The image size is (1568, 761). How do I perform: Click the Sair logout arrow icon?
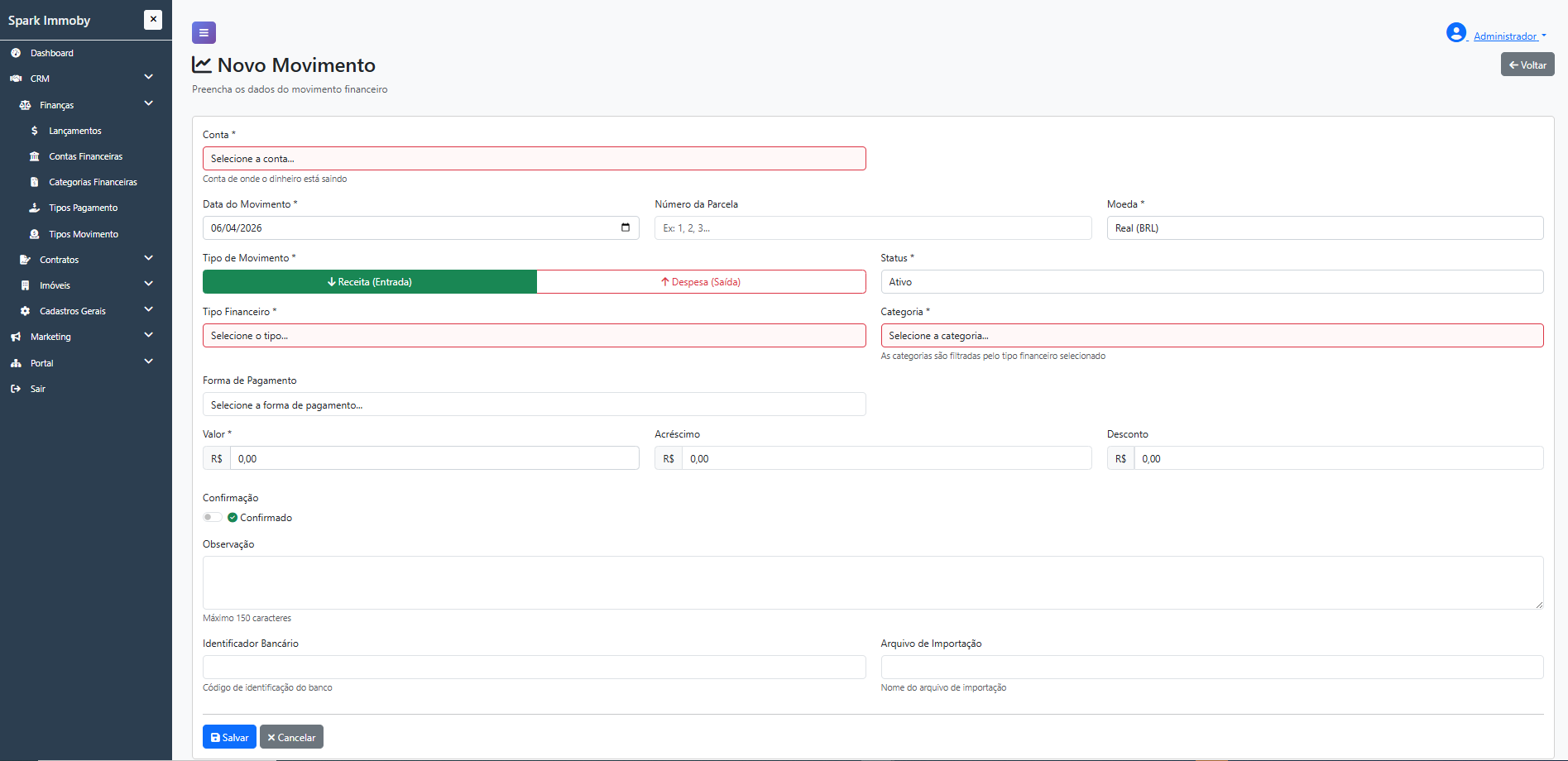(x=16, y=389)
